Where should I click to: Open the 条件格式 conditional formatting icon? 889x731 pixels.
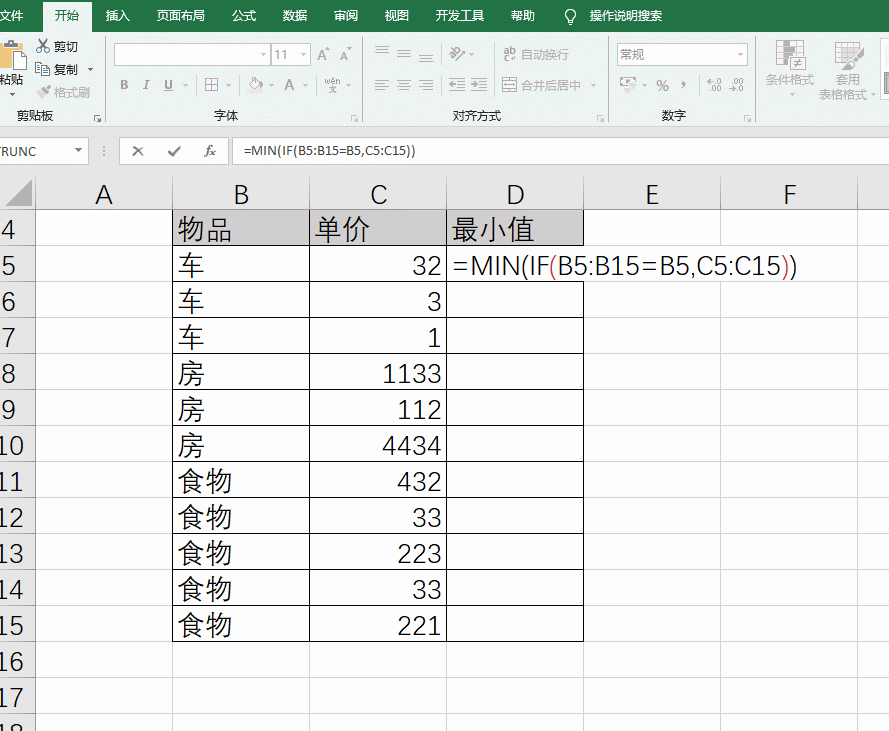tap(790, 54)
